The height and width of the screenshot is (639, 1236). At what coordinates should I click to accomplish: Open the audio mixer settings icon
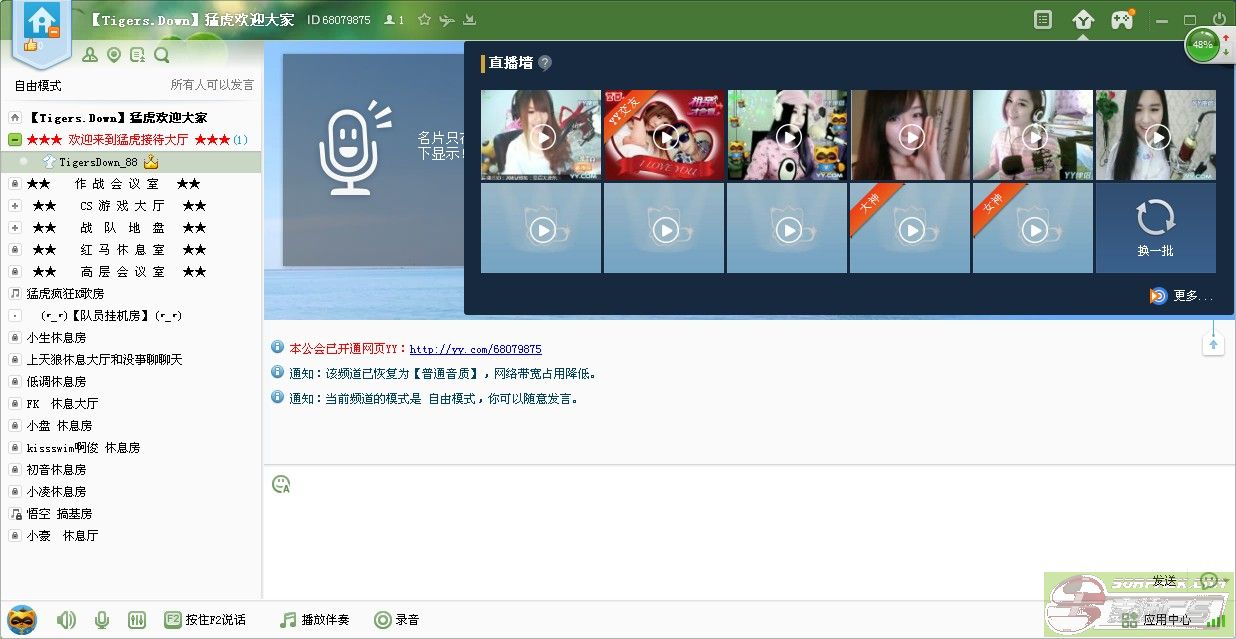(137, 620)
